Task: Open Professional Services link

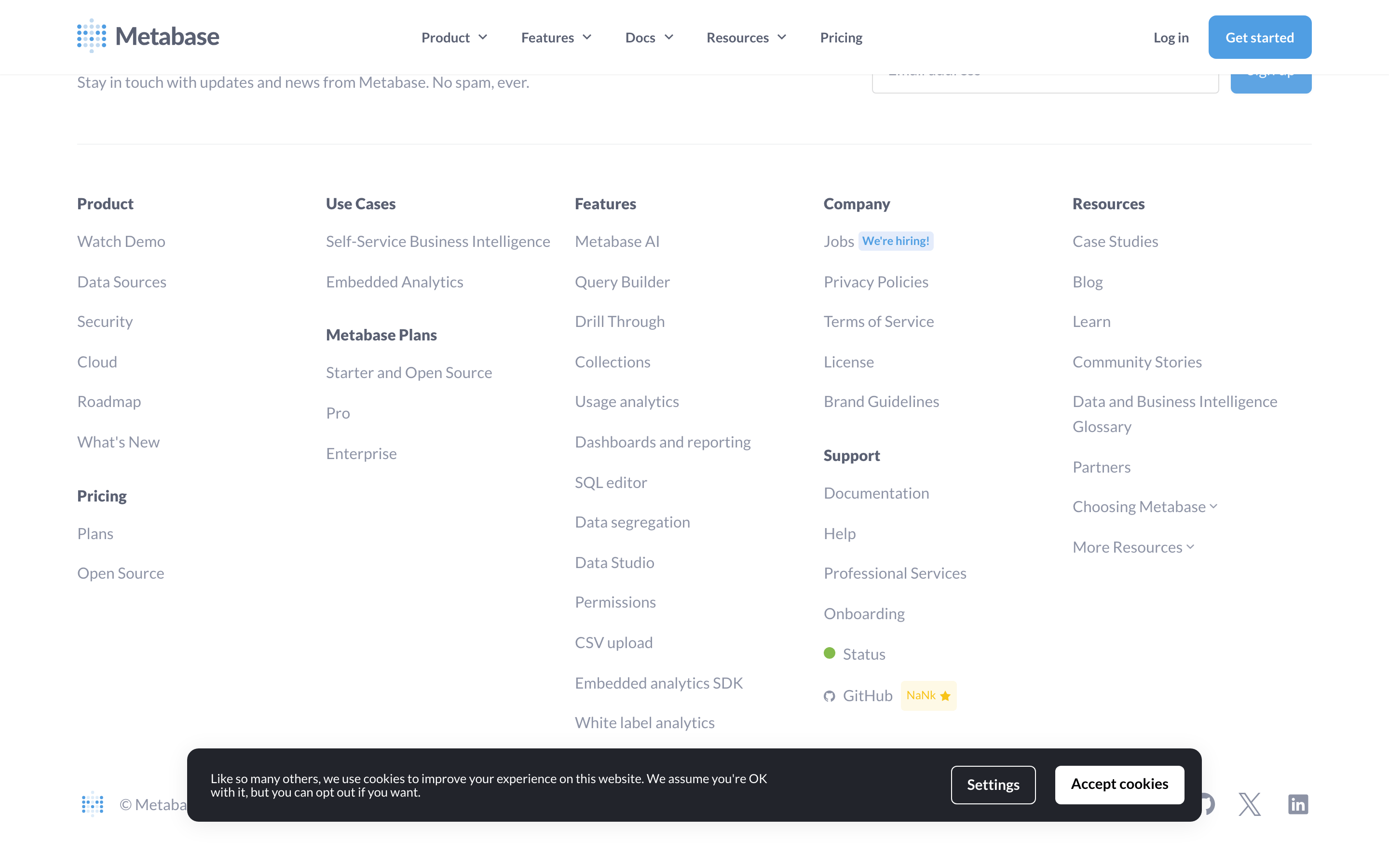Action: (895, 573)
